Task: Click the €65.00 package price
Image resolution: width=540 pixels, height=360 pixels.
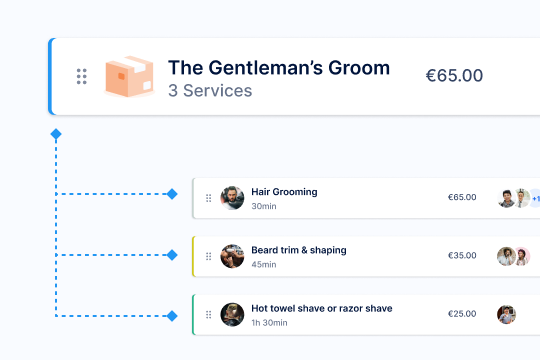Action: pyautogui.click(x=454, y=75)
